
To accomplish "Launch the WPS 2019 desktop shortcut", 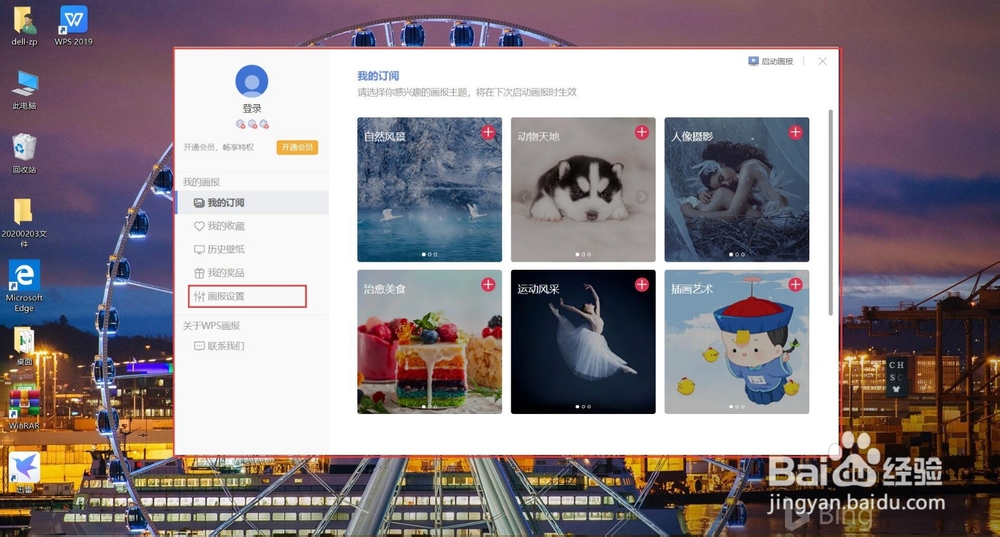I will pyautogui.click(x=73, y=26).
